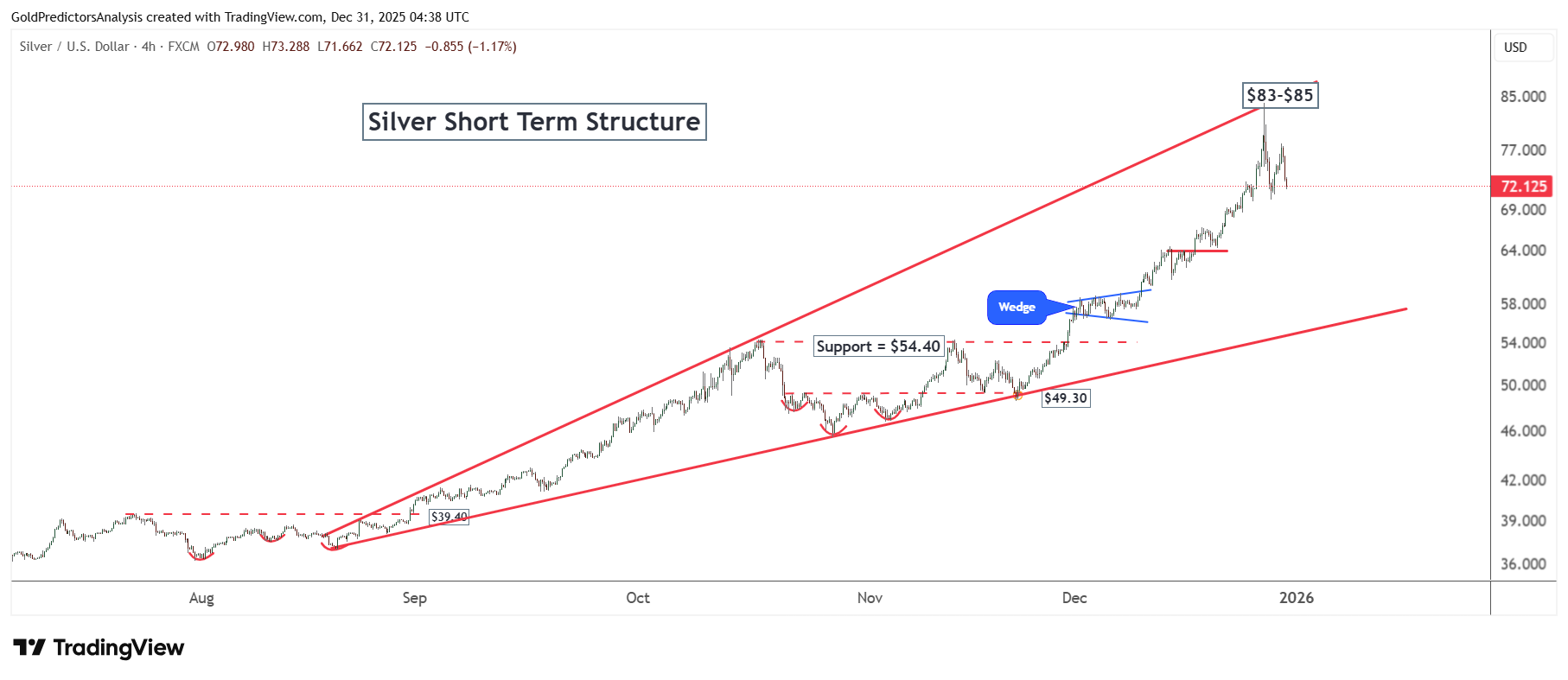Open the USD currency selector
This screenshot has height=680, width=1568.
1515,48
